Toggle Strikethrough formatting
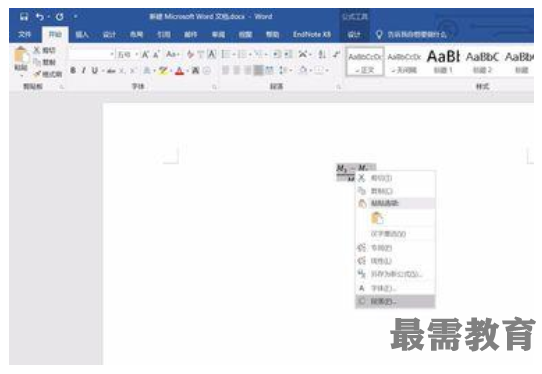The height and width of the screenshot is (374, 542). point(111,71)
